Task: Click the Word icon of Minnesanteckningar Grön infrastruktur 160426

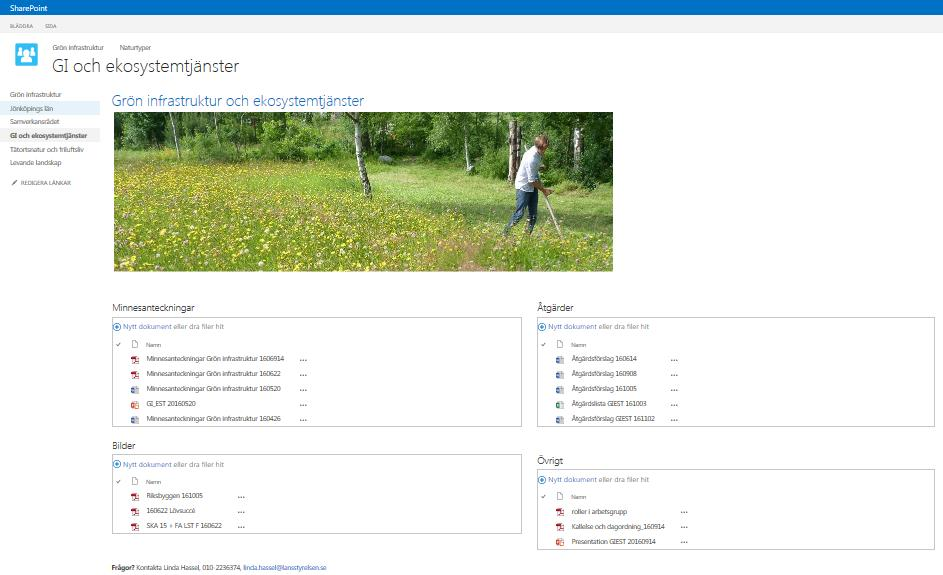Action: pyautogui.click(x=135, y=419)
